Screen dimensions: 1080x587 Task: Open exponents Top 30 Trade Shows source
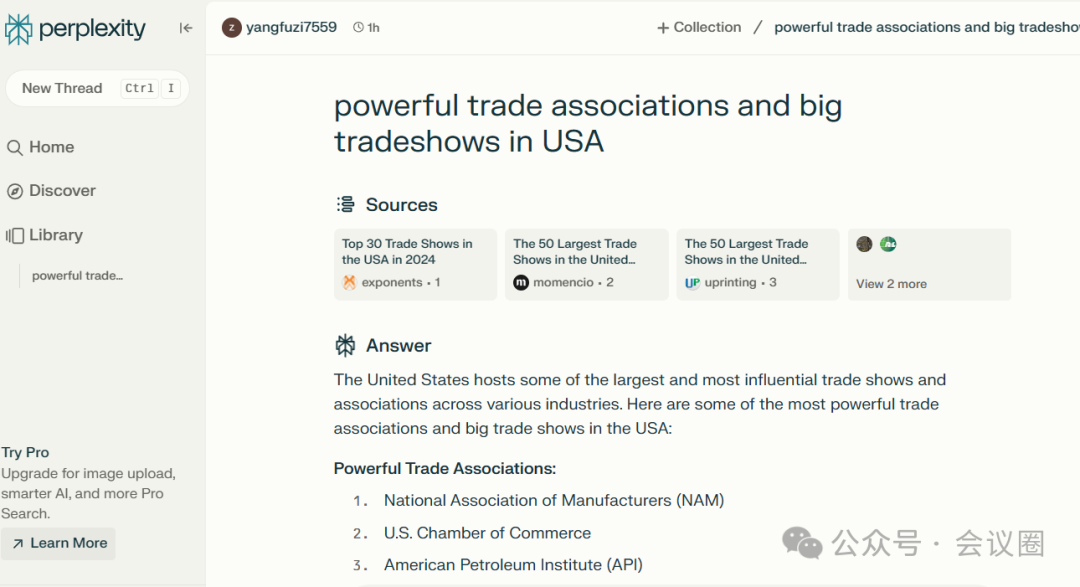coord(415,265)
